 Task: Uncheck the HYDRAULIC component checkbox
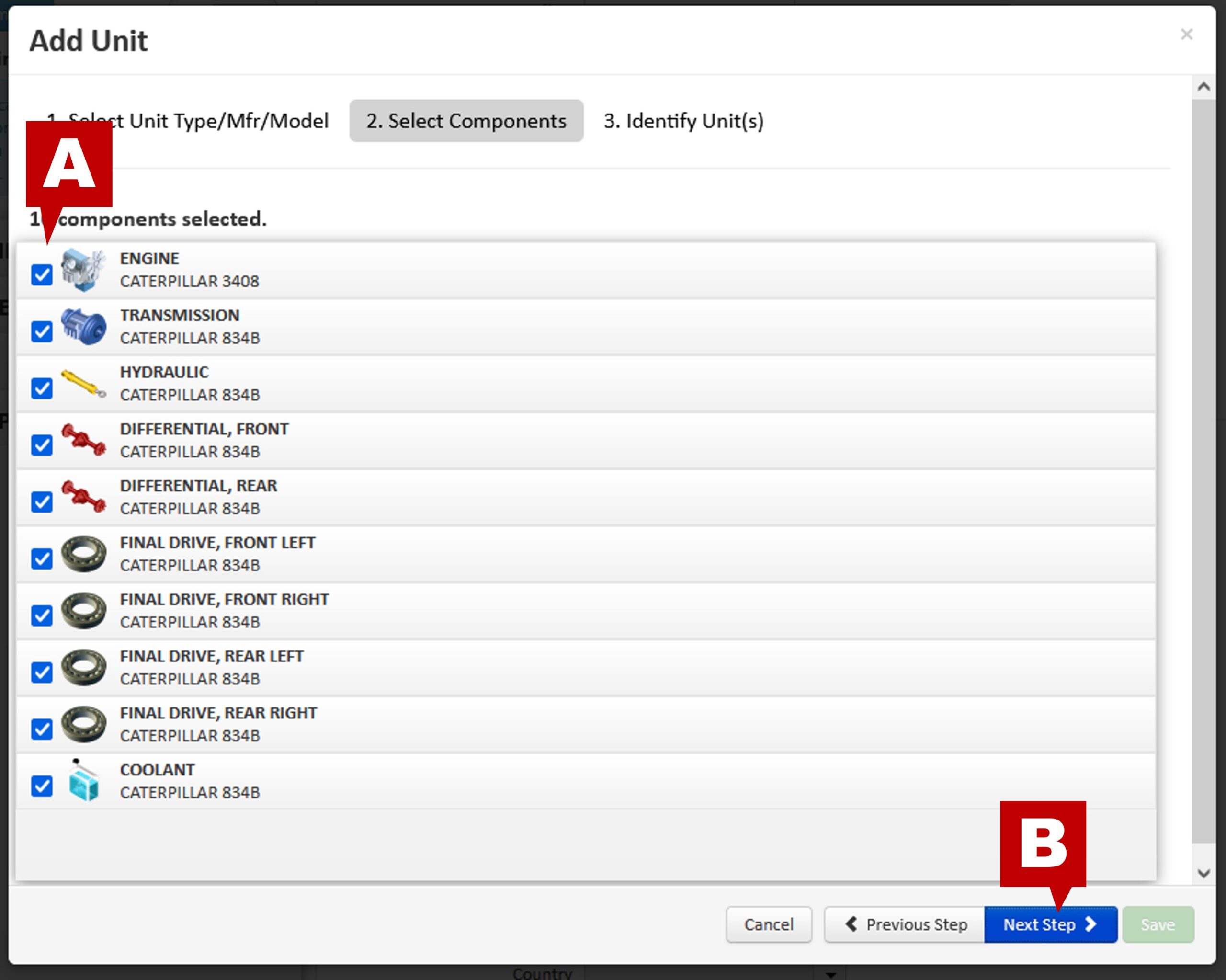click(42, 389)
